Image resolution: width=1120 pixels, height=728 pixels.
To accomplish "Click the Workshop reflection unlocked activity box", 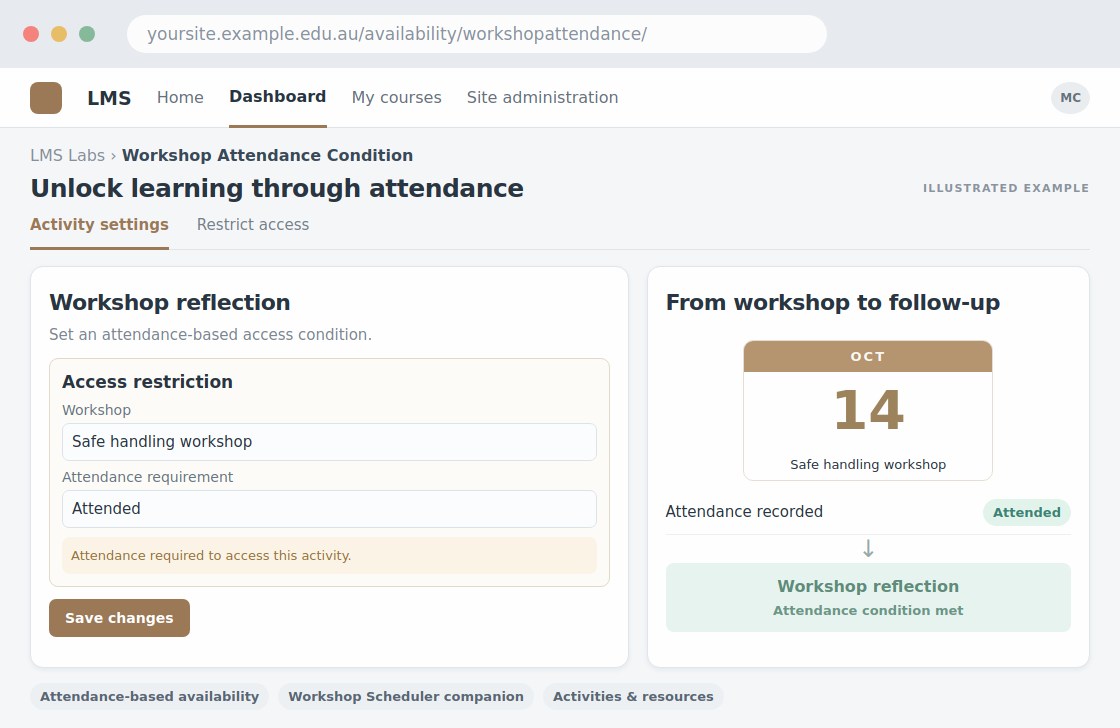I will (868, 598).
